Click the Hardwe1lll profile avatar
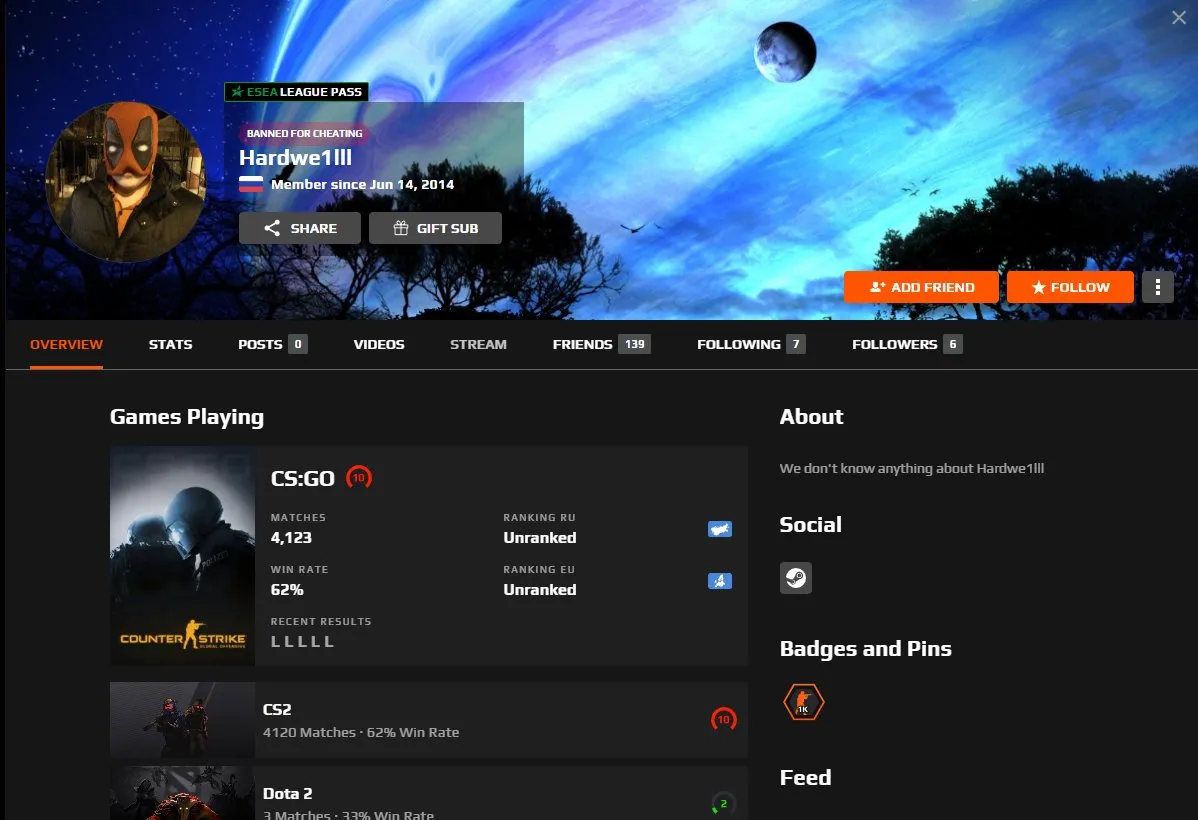Screen dimensions: 1198x820 click(x=125, y=182)
